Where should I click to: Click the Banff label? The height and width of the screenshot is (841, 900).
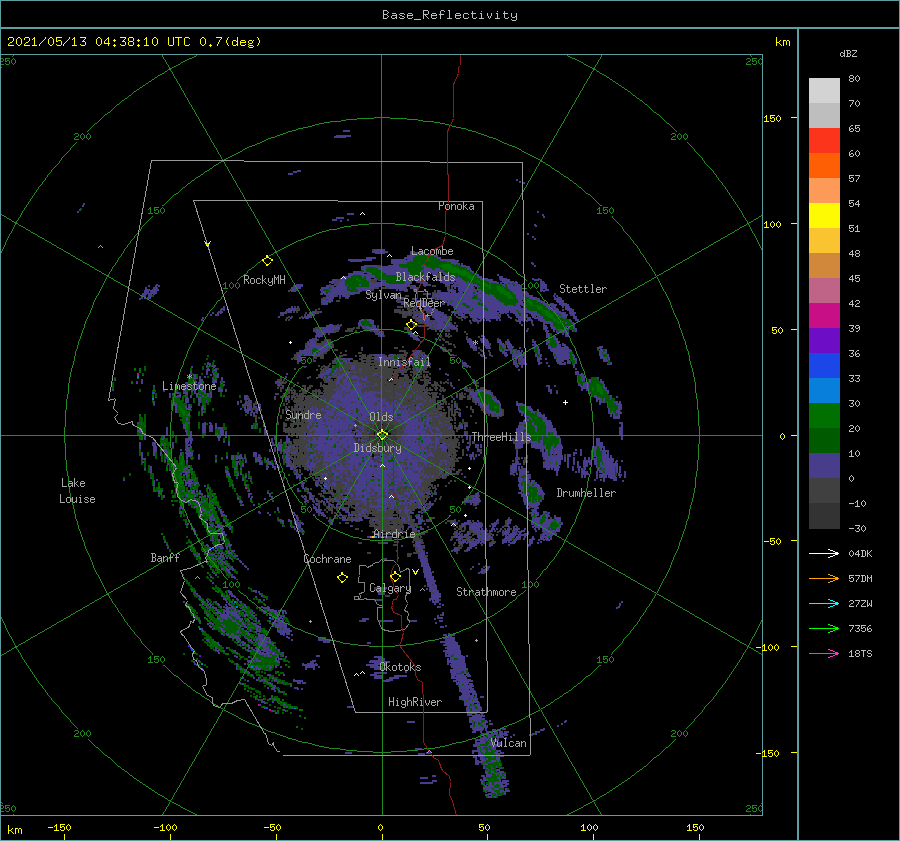165,557
